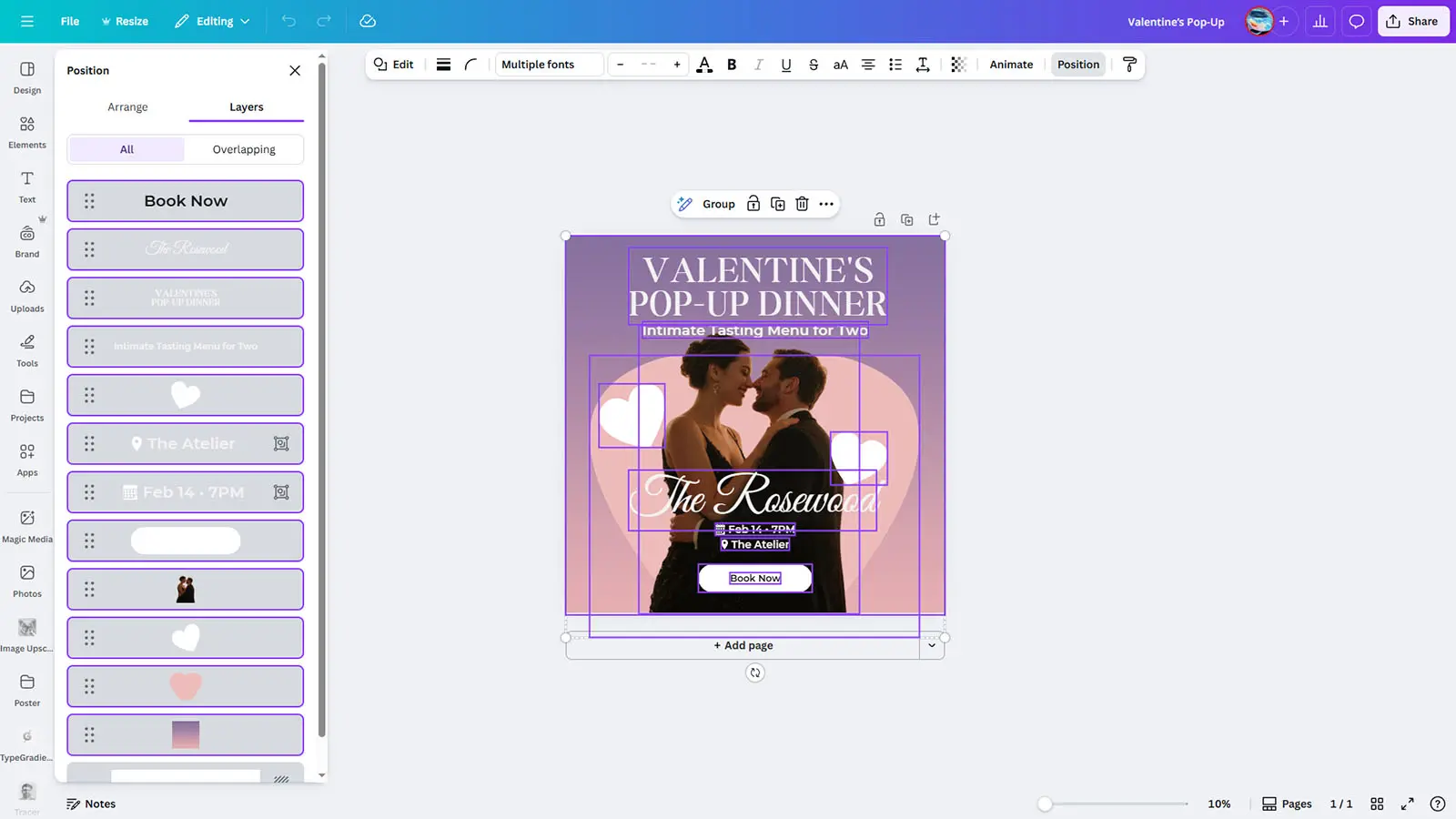Click the transparency checkerboard icon
Viewport: 1456px width, 819px height.
pyautogui.click(x=958, y=65)
